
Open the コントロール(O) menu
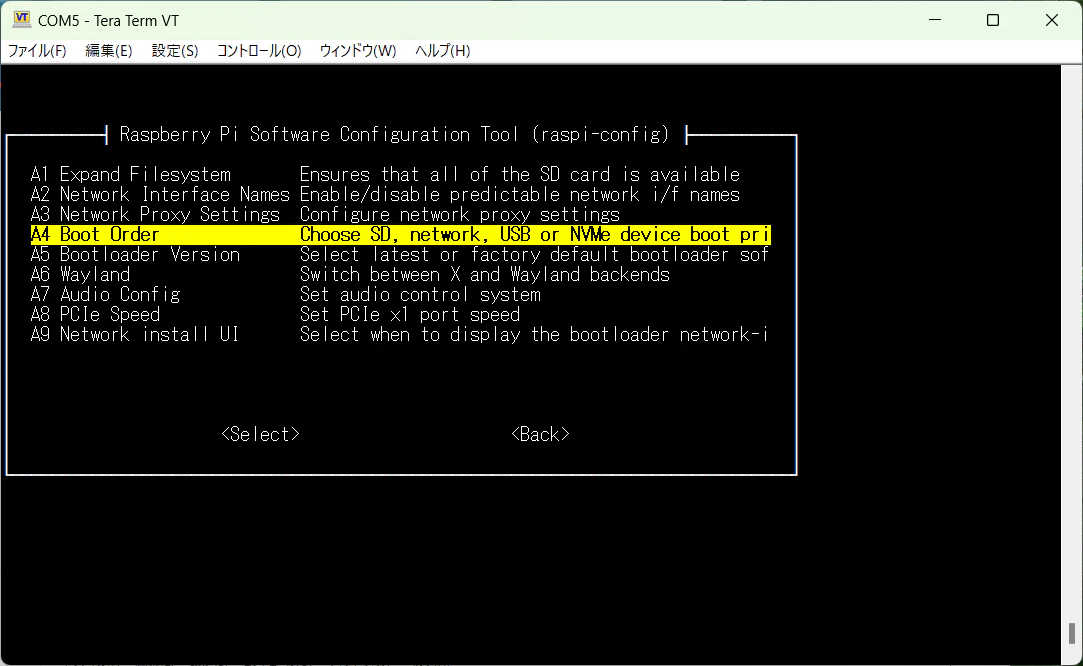(x=259, y=51)
